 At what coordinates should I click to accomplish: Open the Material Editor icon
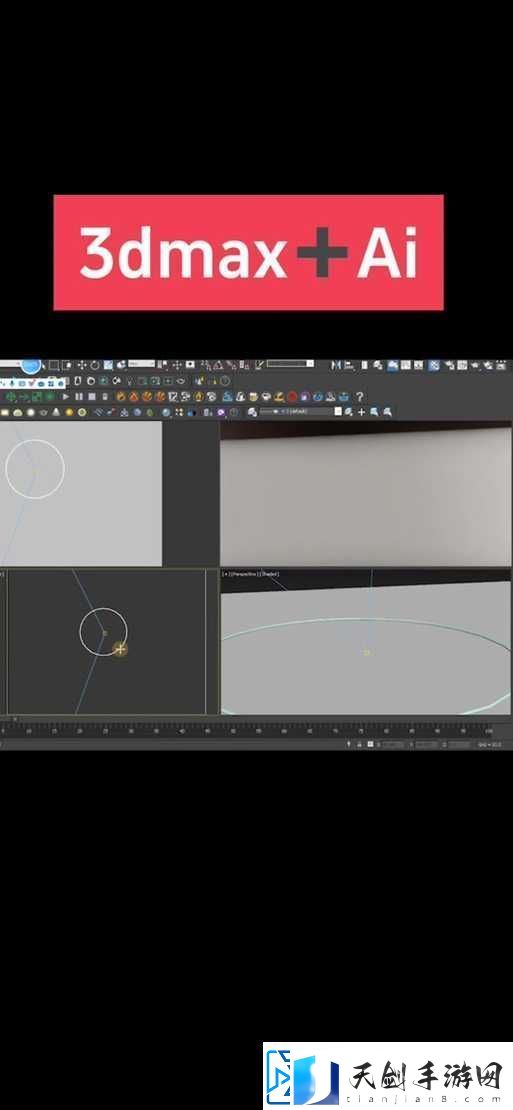(x=433, y=365)
